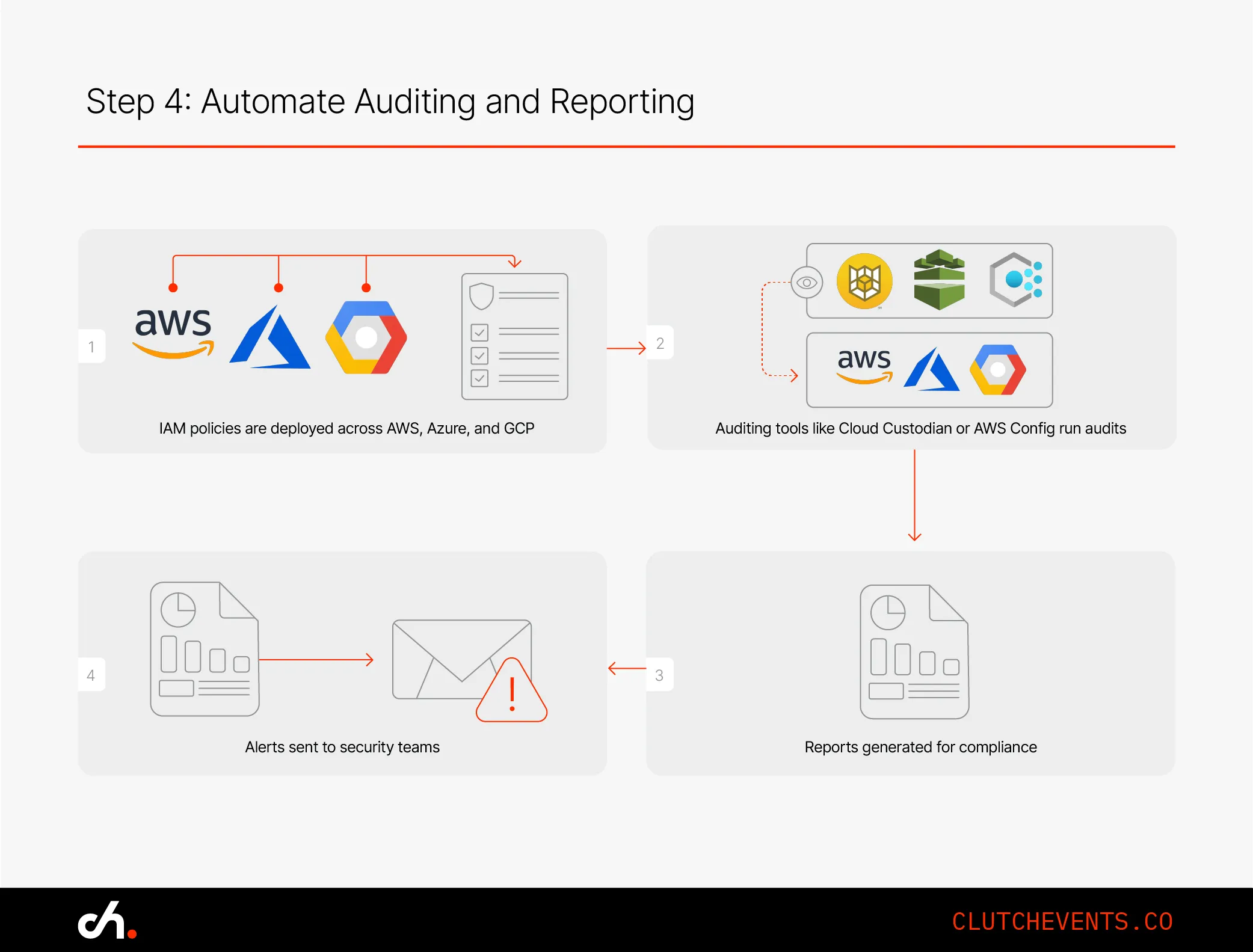Click 'Reports generated for compliance' caption
1253x952 pixels.
(x=921, y=748)
